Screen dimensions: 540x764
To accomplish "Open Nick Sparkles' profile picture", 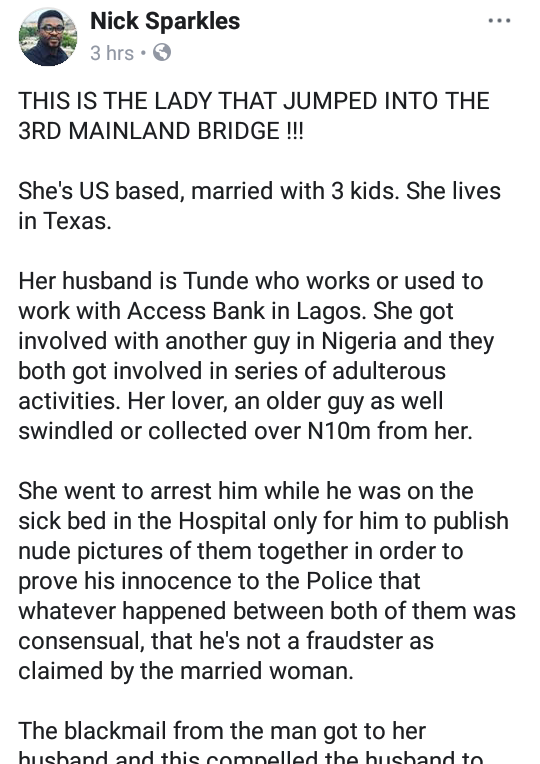I will coord(48,37).
